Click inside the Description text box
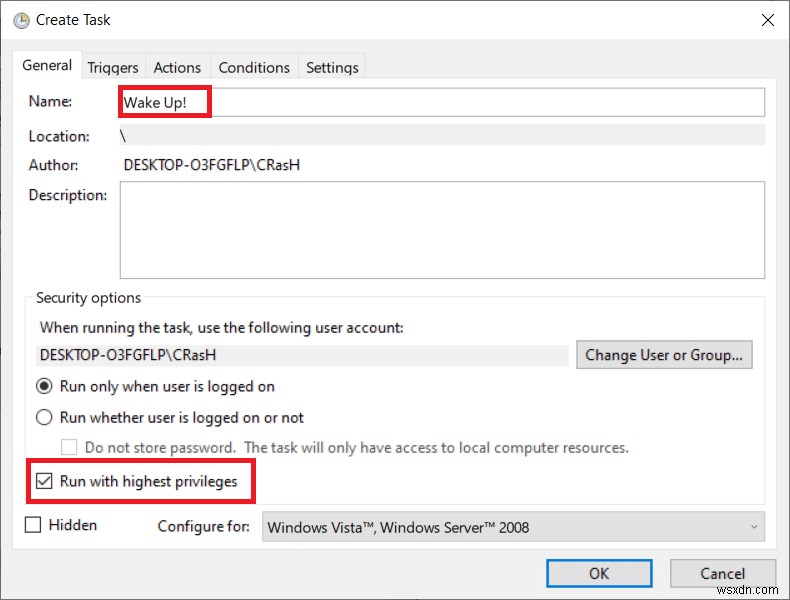This screenshot has width=790, height=600. (x=442, y=230)
